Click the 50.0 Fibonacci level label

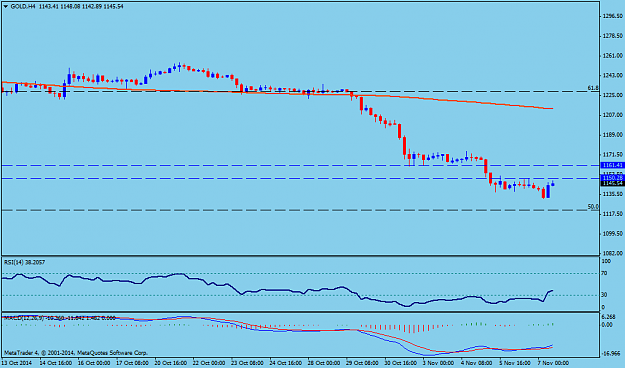[x=593, y=207]
